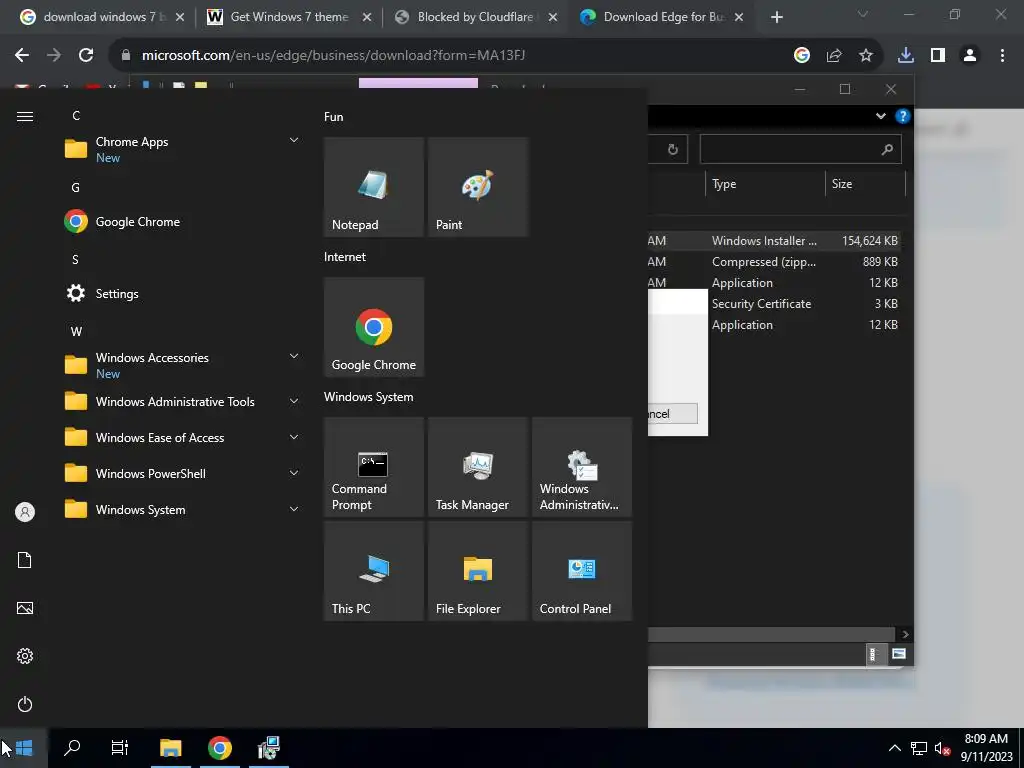Click the Chrome address bar URL

pyautogui.click(x=333, y=56)
